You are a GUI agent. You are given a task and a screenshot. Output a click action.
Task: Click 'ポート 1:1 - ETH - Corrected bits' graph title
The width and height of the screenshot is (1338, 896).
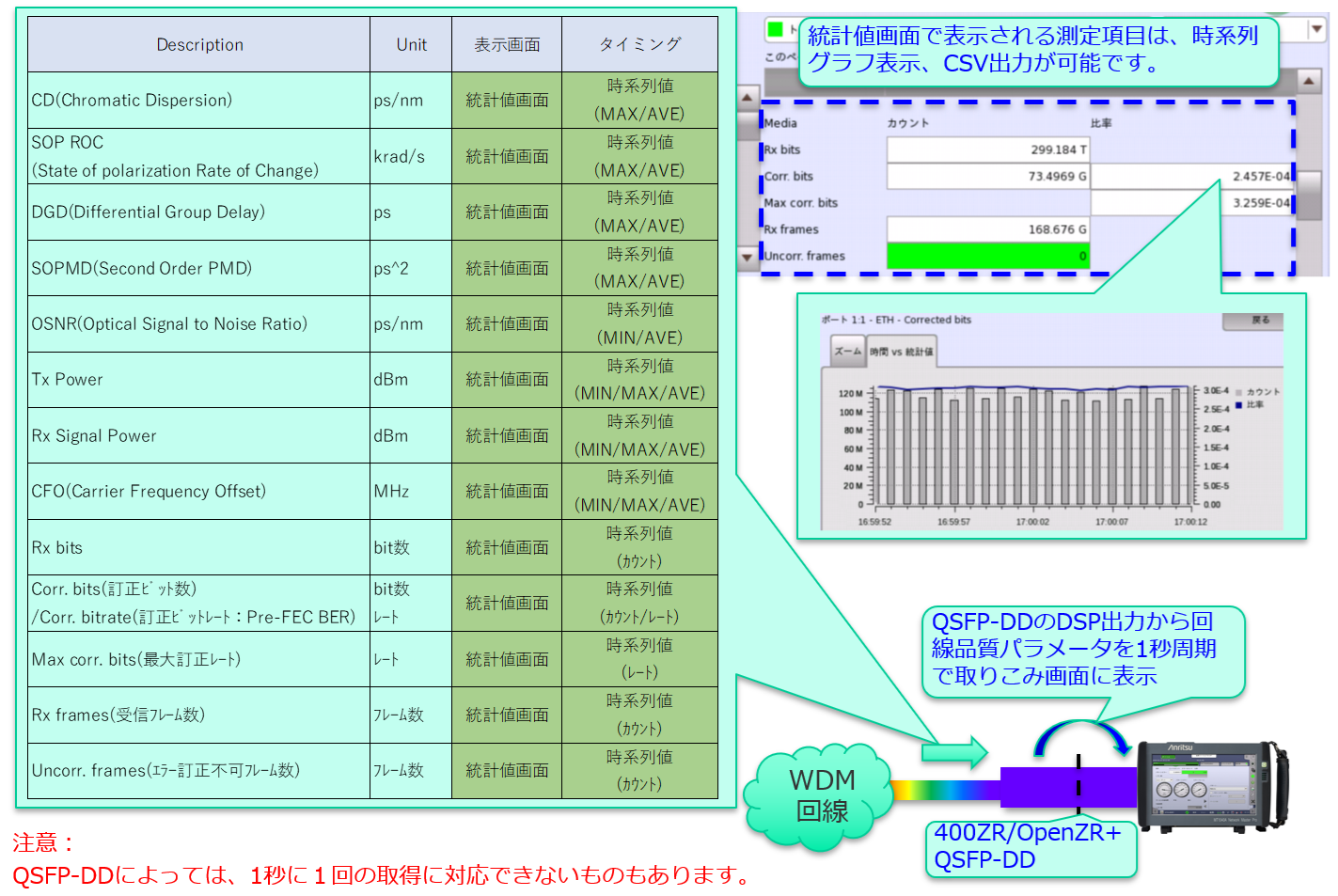(896, 320)
